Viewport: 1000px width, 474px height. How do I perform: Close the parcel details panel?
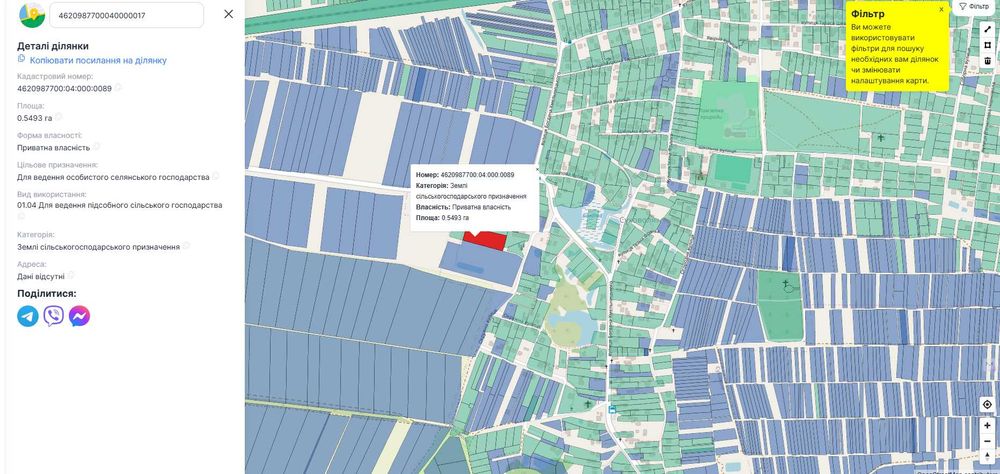[x=228, y=14]
